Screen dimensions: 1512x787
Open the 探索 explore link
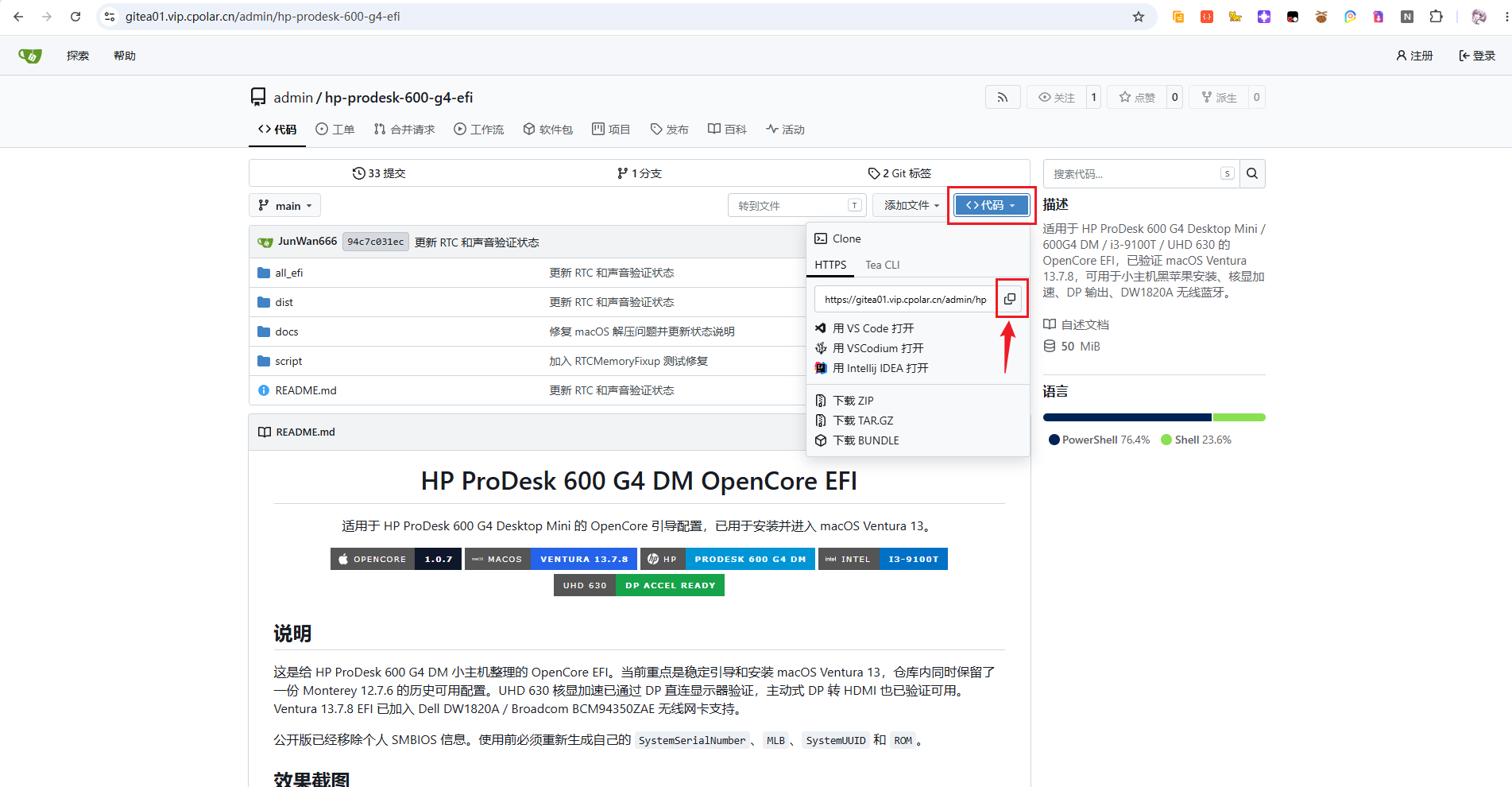pos(78,56)
